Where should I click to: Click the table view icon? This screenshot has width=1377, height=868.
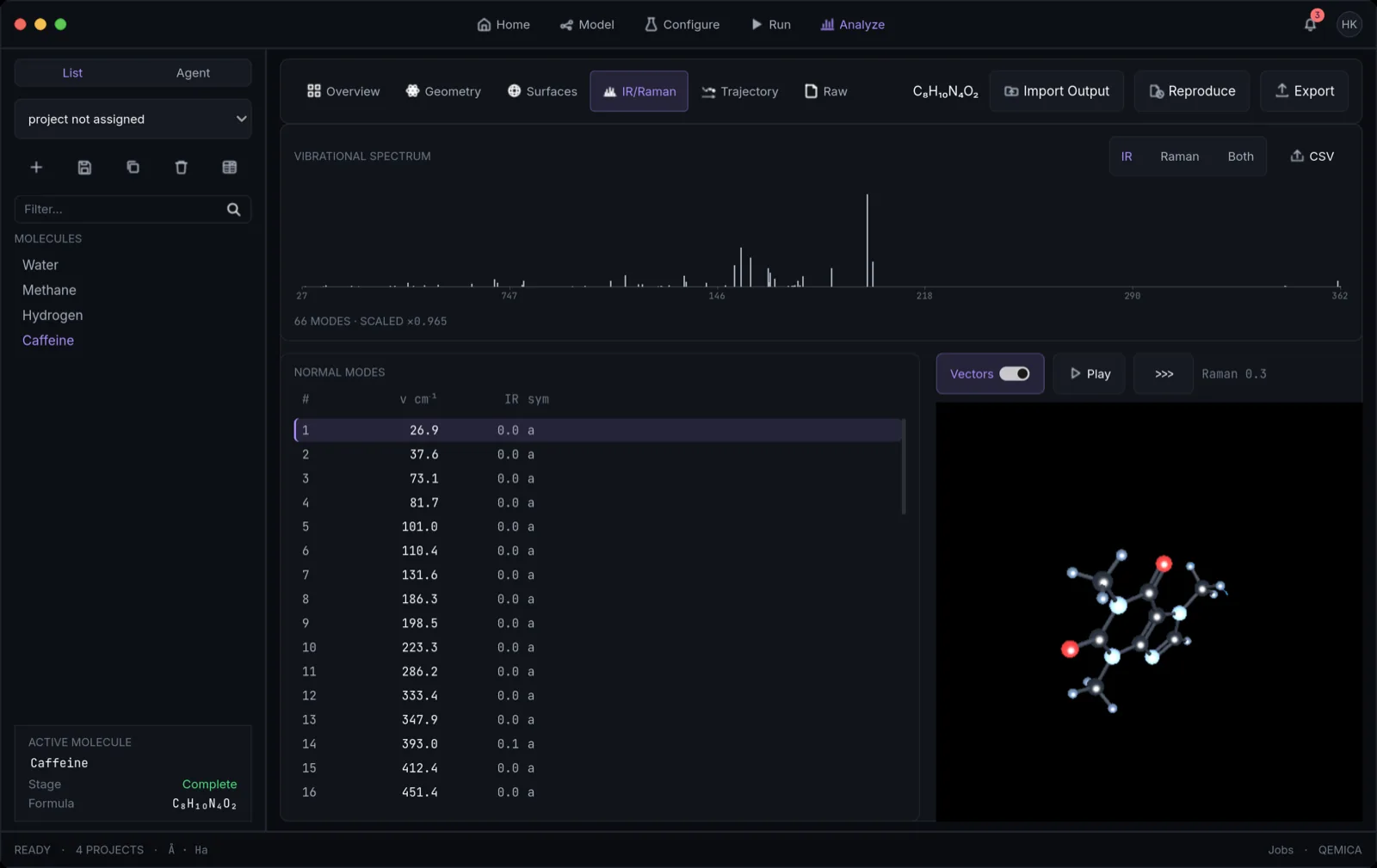(229, 168)
